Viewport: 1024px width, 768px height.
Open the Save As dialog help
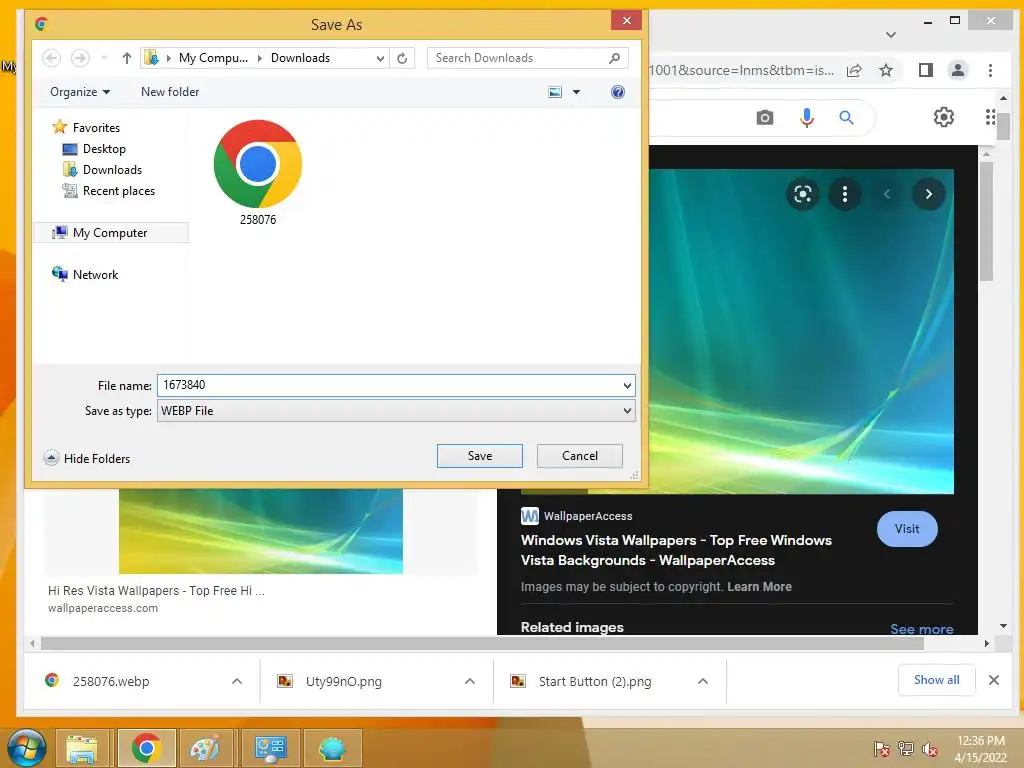pos(617,92)
